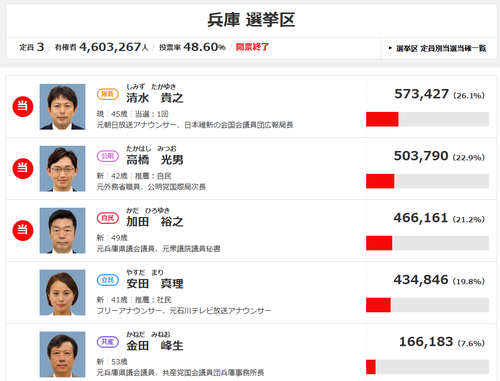Click the 維新 party badge for 清水貴之
Screen dimensions: 500x381
108,94
